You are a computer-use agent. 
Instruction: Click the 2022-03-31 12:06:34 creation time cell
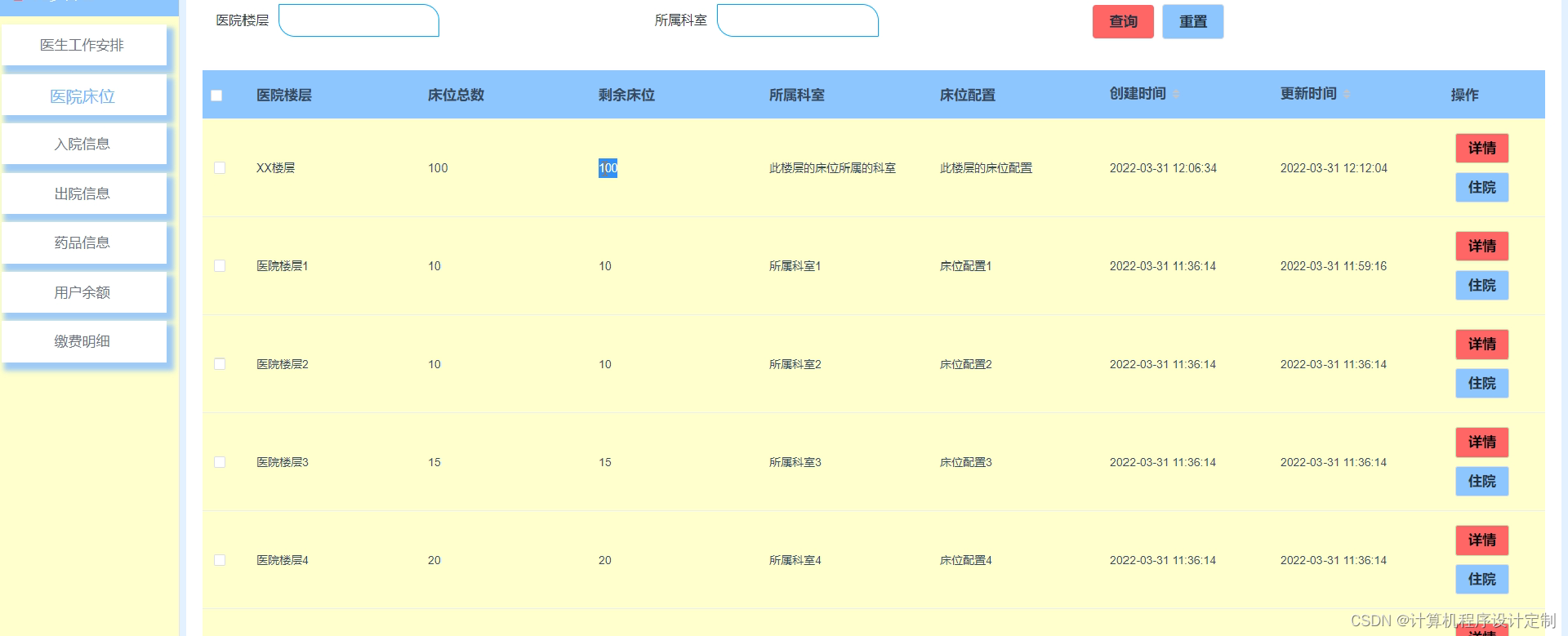pos(1163,168)
